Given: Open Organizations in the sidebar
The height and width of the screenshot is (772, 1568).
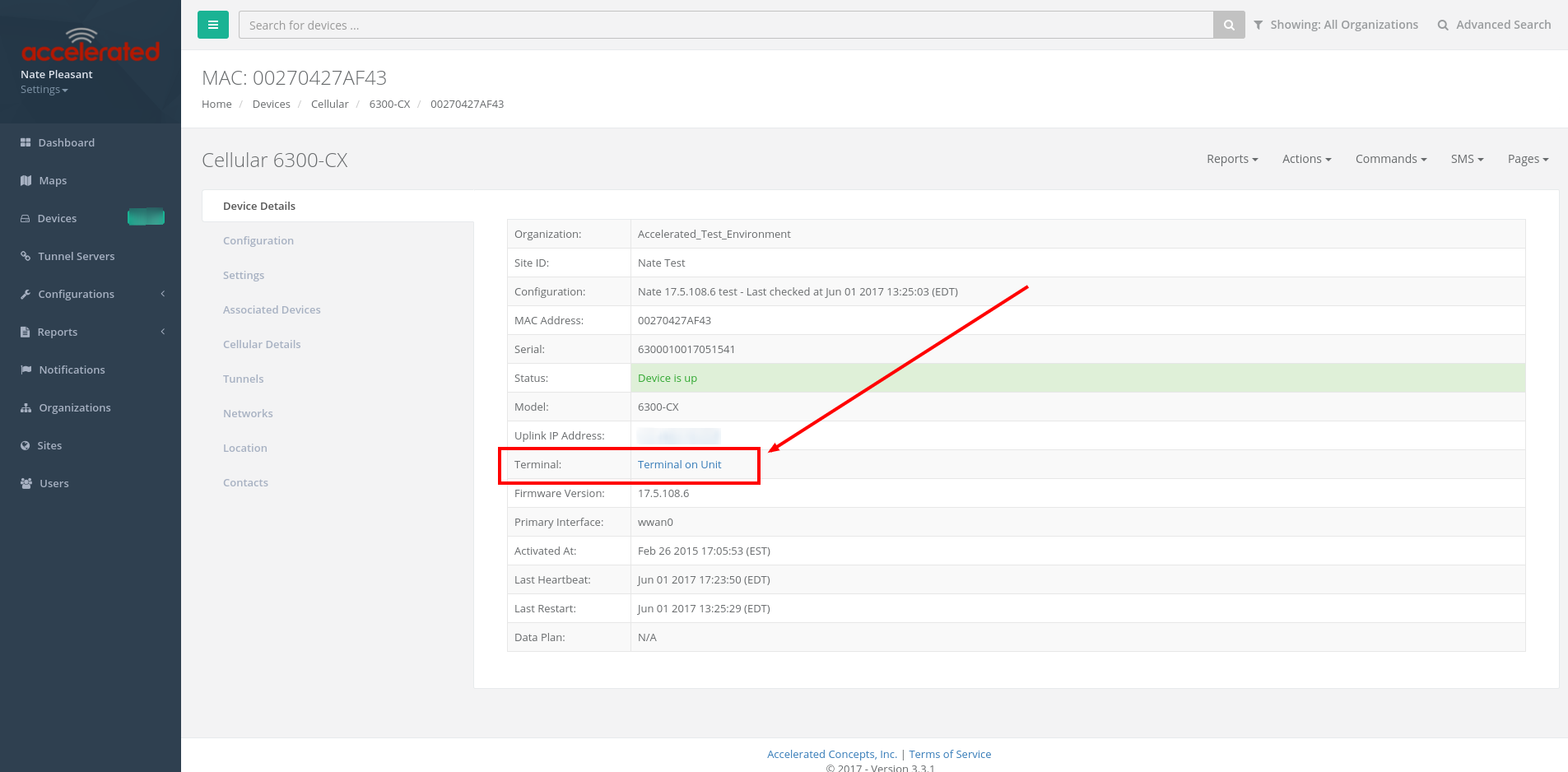Looking at the screenshot, I should point(74,407).
